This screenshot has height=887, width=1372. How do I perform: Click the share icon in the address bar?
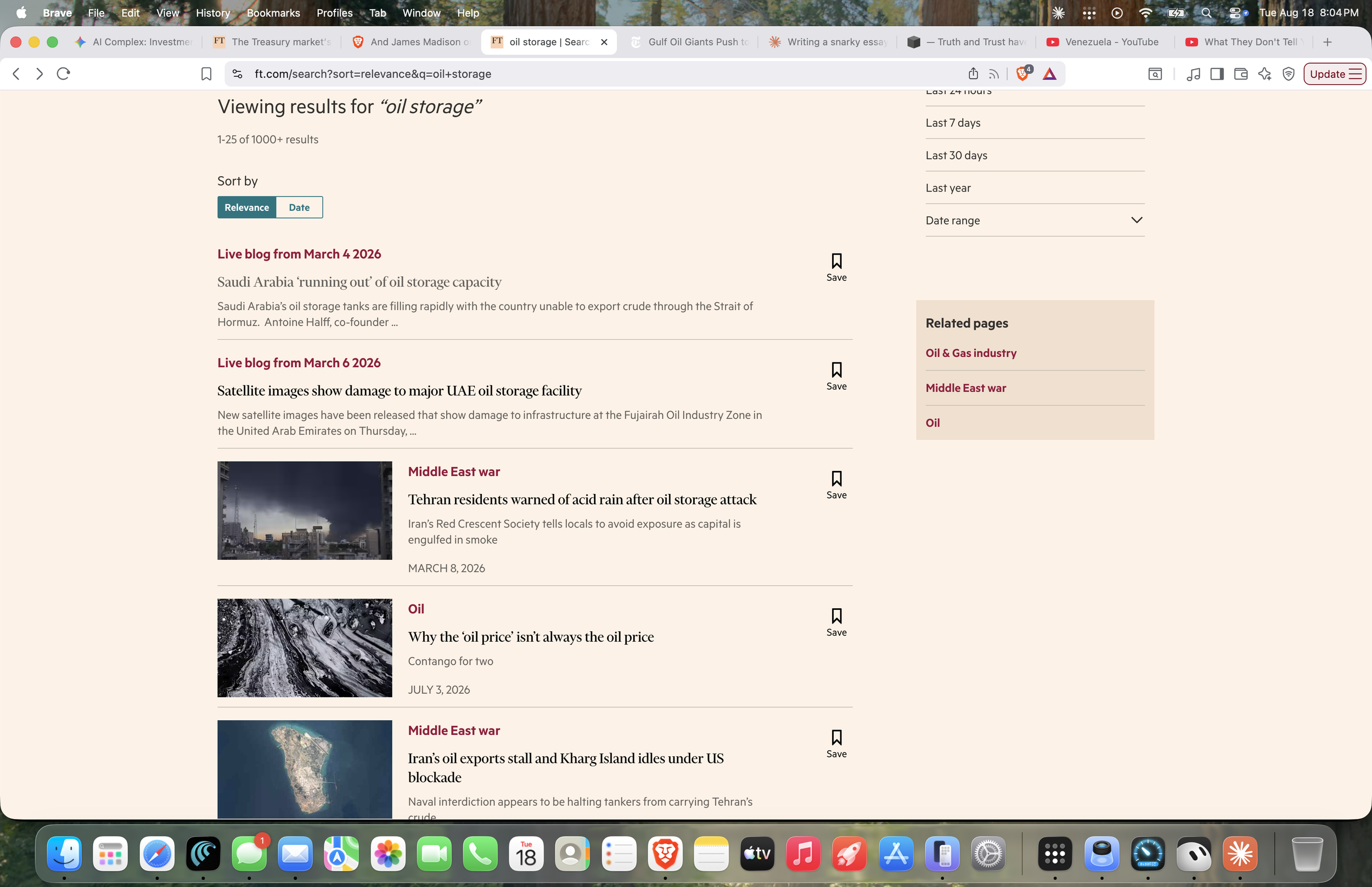tap(973, 73)
